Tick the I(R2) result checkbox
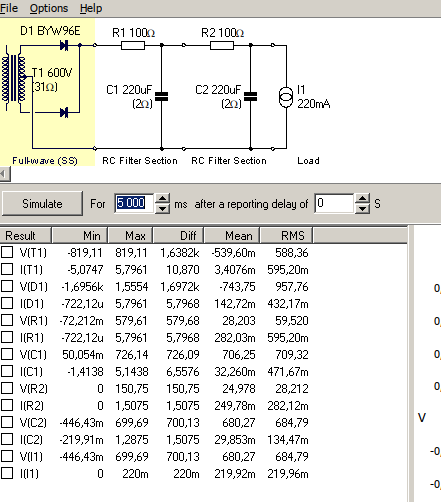This screenshot has width=441, height=502. click(x=7, y=405)
